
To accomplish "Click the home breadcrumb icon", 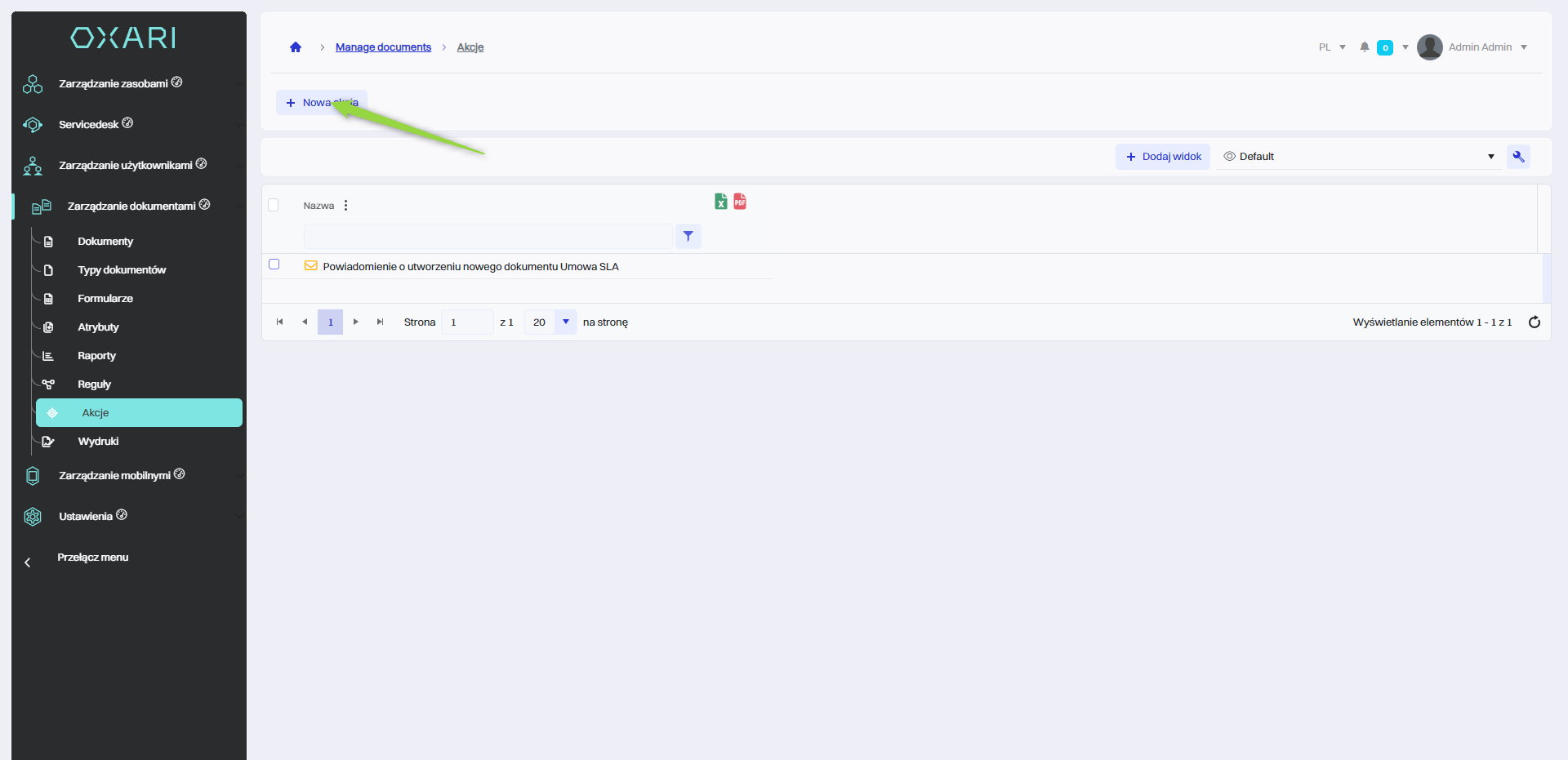I will 296,47.
